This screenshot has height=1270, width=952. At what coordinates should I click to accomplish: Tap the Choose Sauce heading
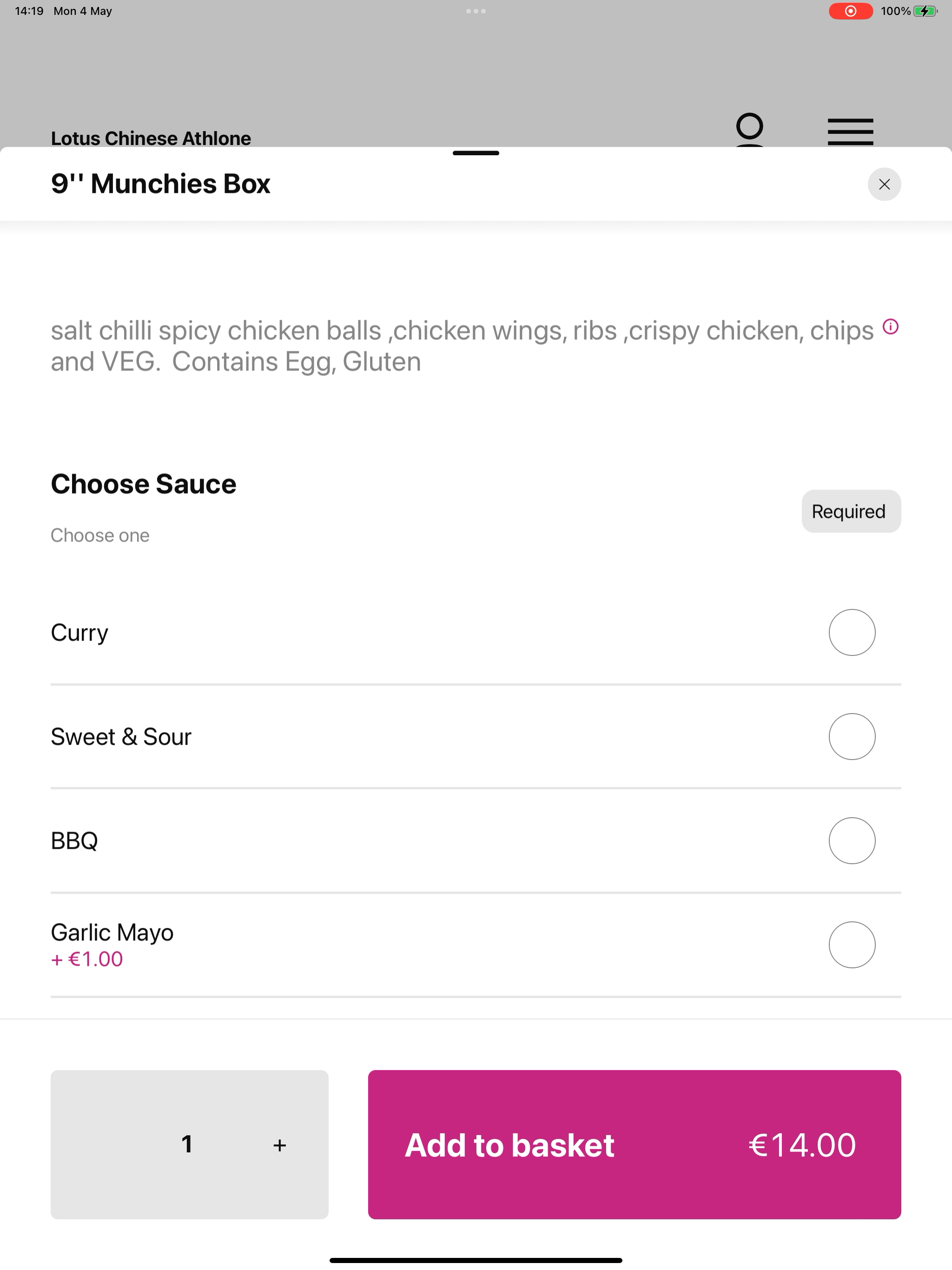click(144, 483)
